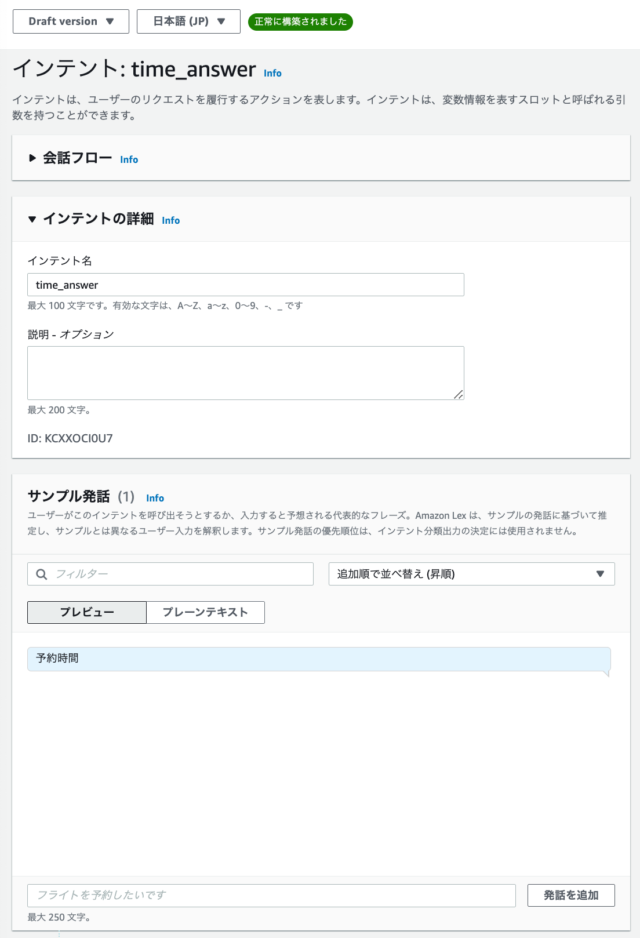Viewport: 640px width, 938px height.
Task: Click Info link beside サンプル発話
Action: click(x=155, y=498)
